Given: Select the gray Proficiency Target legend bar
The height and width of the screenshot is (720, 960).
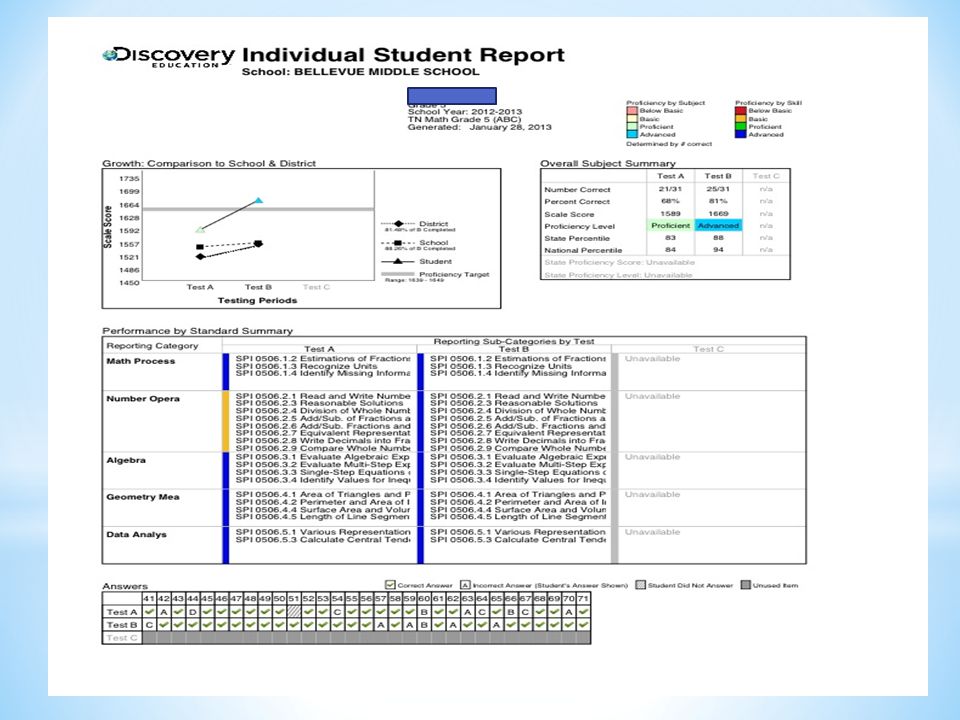Looking at the screenshot, I should tap(398, 274).
